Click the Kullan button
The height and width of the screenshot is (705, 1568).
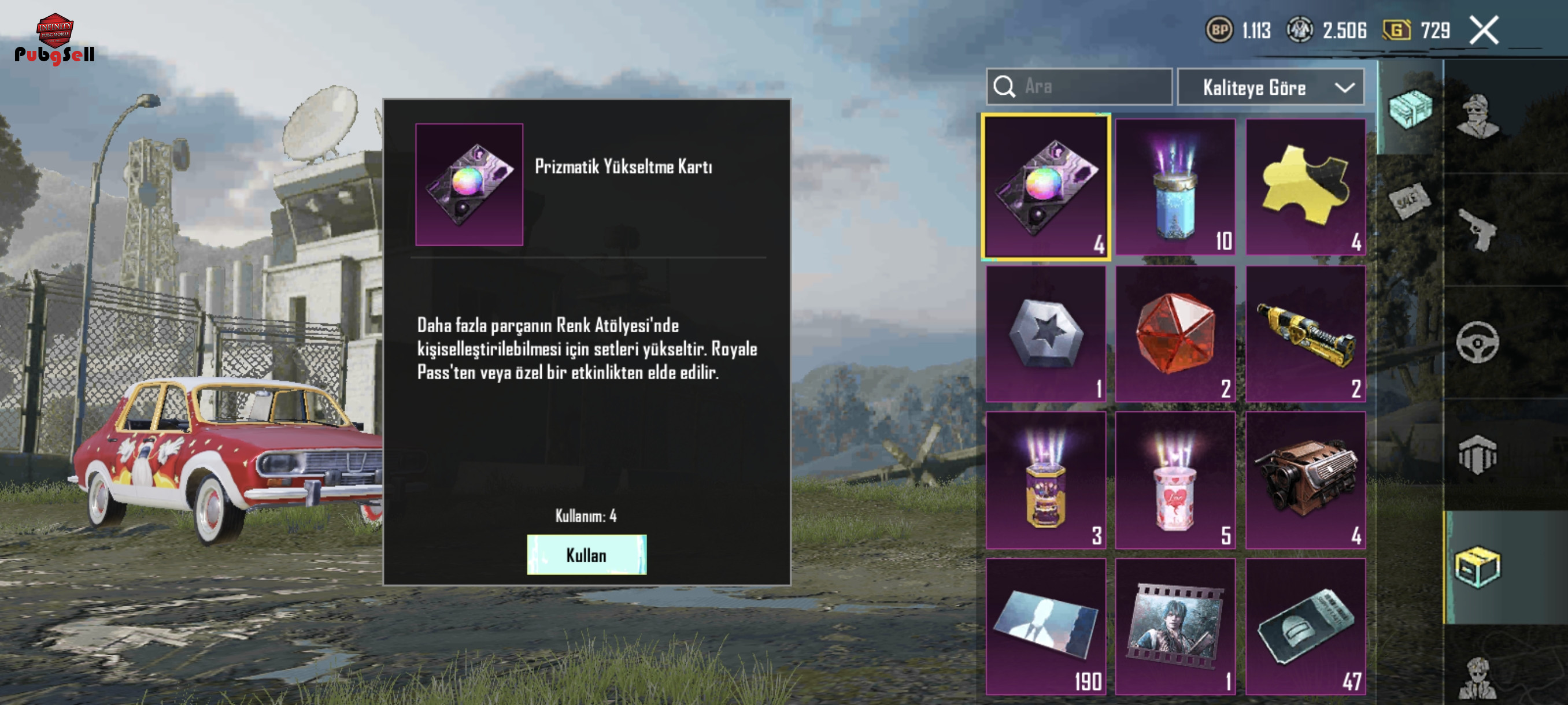(x=586, y=555)
